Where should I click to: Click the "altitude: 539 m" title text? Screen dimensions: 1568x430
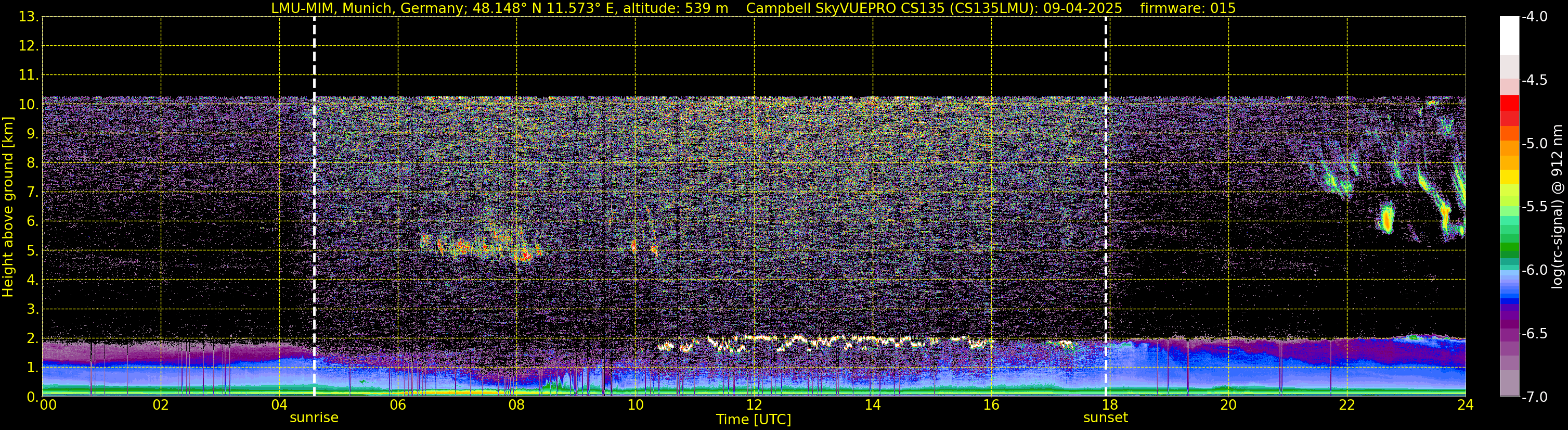click(x=676, y=8)
